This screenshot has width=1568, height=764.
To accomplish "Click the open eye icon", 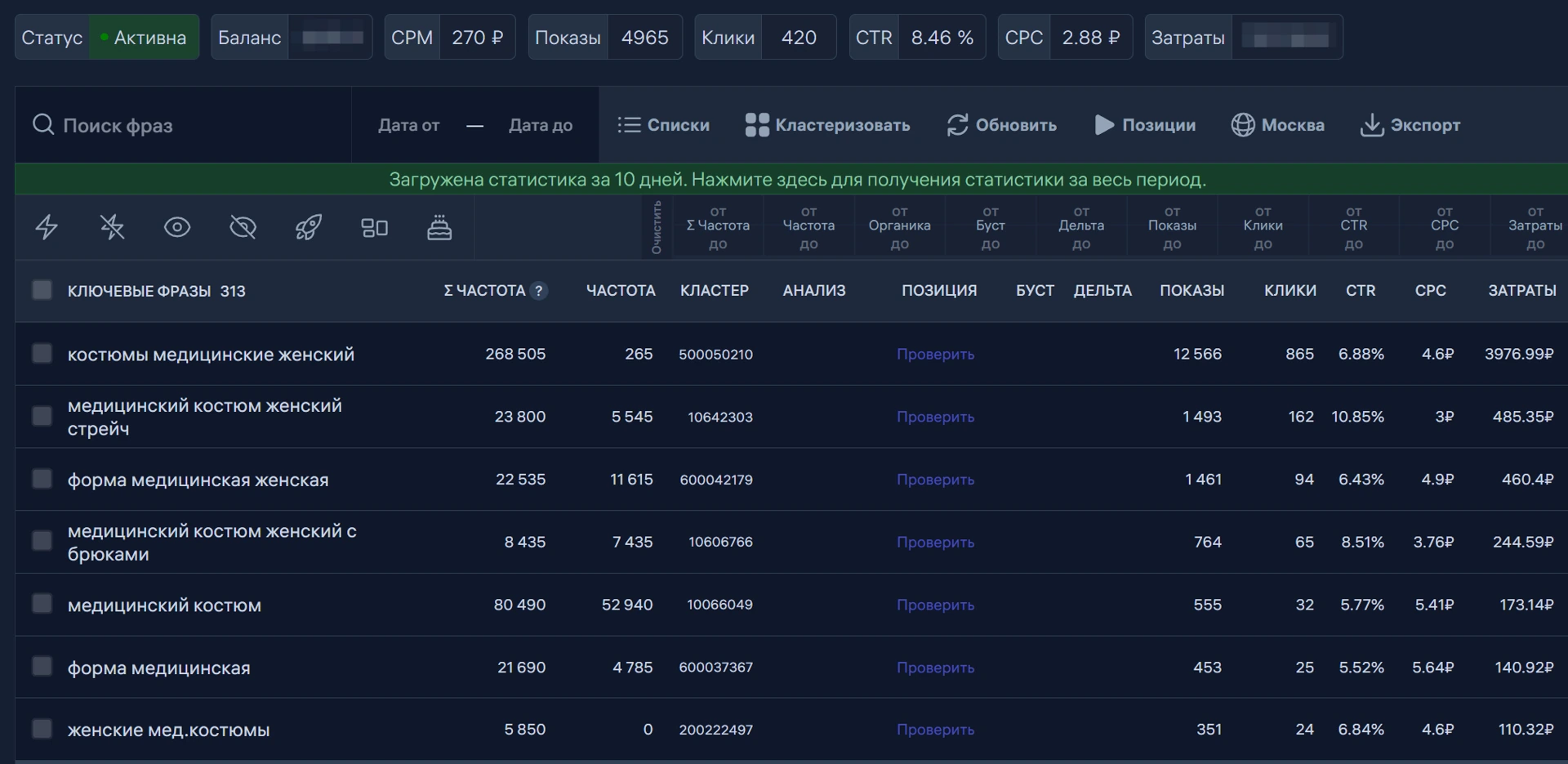I will click(x=177, y=227).
